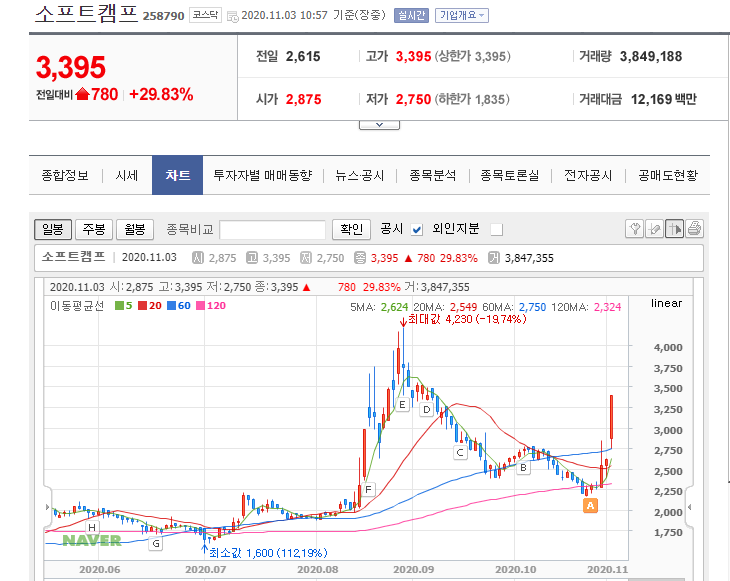
Task: Open chart disclosure marker D
Action: 426,410
